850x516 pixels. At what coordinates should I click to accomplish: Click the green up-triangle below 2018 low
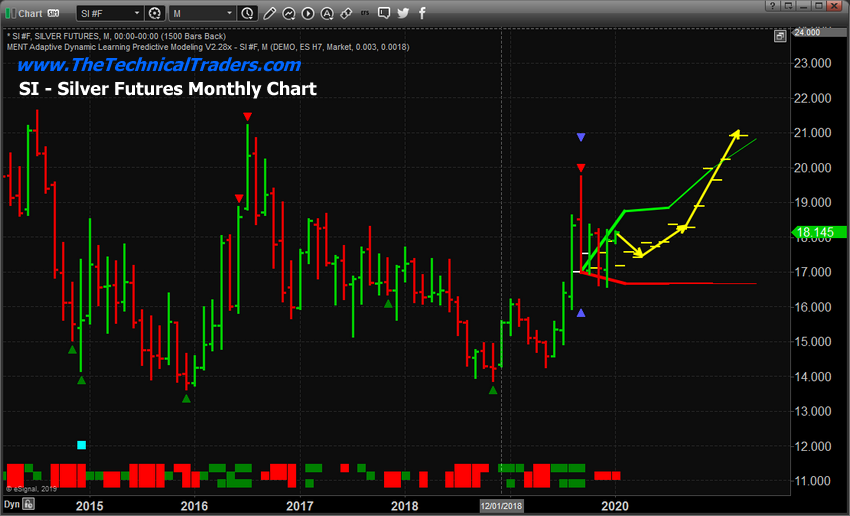493,390
